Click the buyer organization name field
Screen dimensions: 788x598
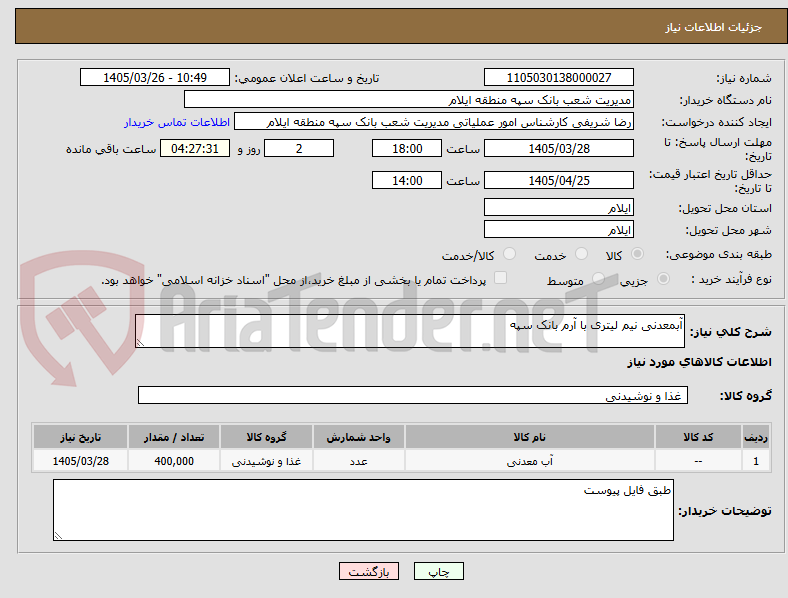[x=409, y=99]
